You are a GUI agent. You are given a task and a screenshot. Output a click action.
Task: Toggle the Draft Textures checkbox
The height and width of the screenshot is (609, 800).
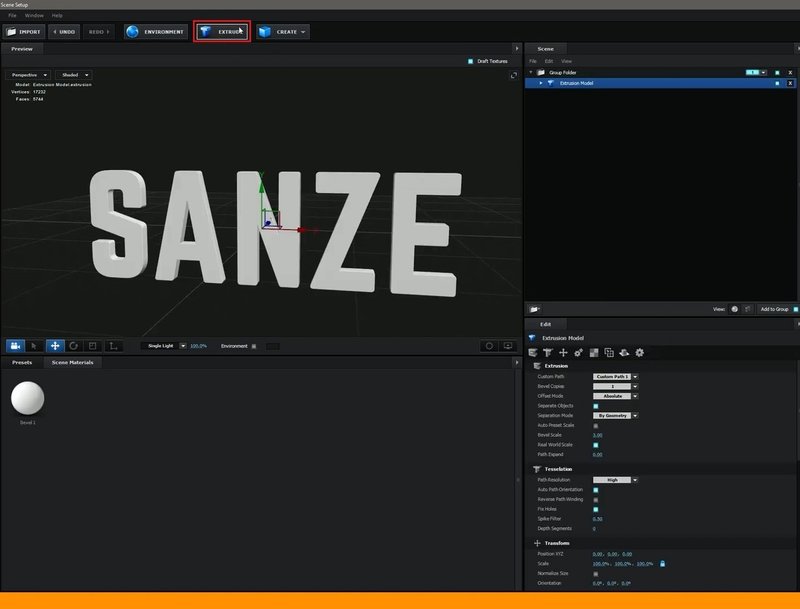tap(470, 61)
